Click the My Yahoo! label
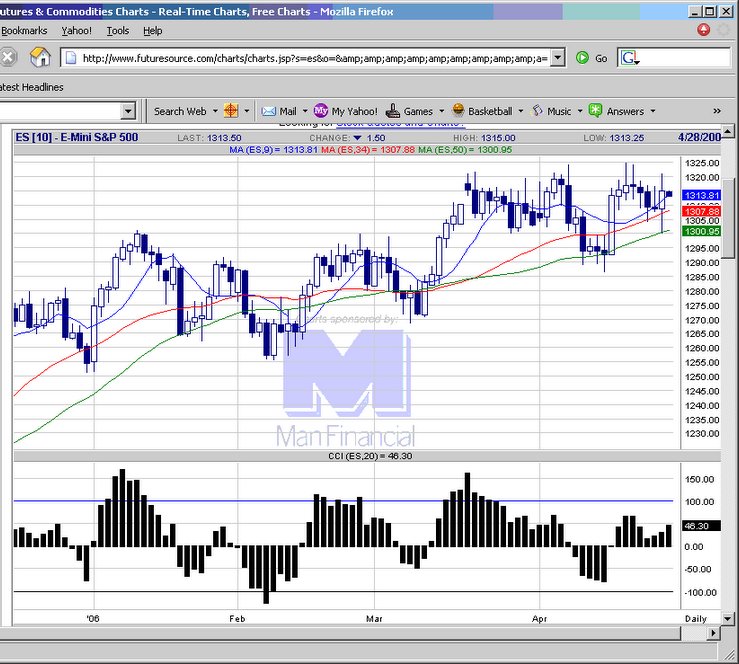Screen dimensions: 739x664 354,111
